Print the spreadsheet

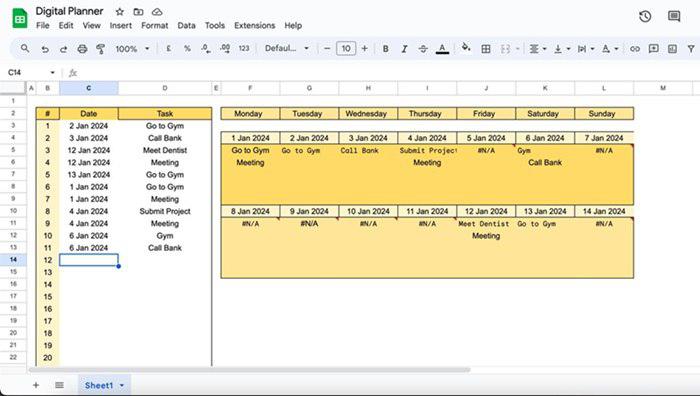point(82,49)
